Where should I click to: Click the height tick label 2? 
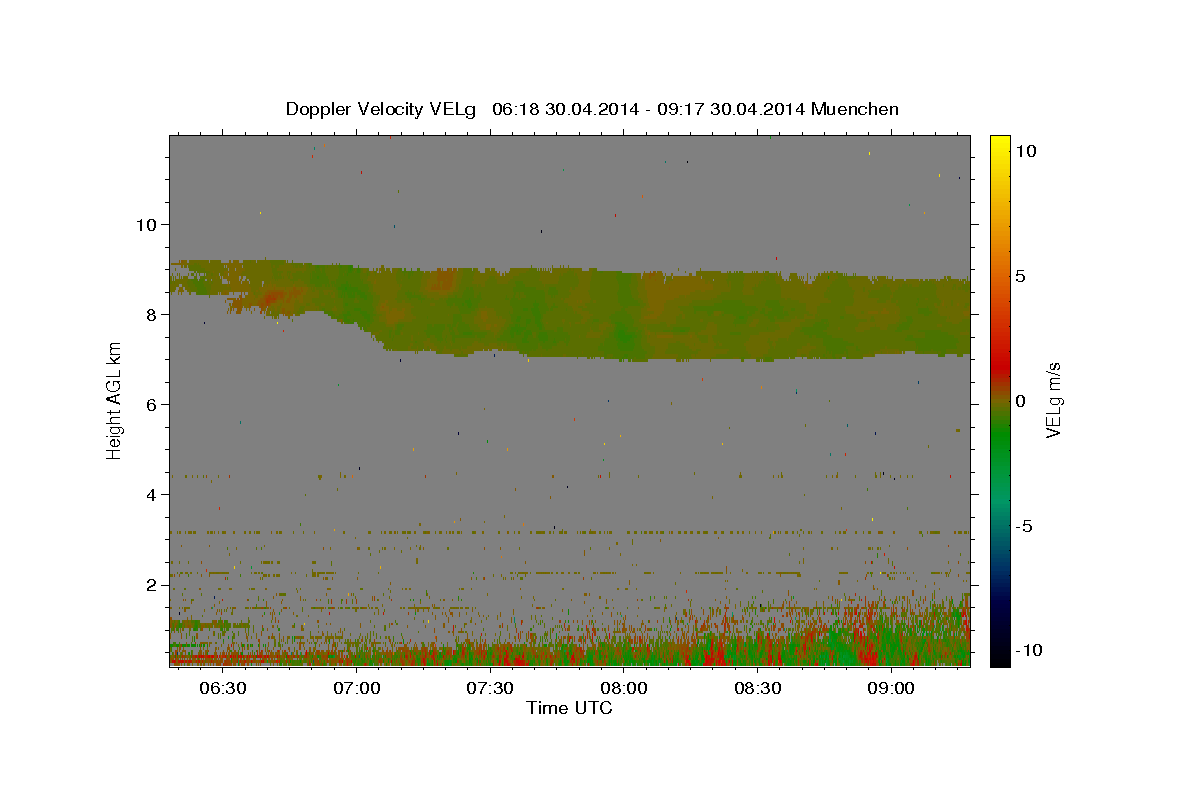tap(151, 584)
